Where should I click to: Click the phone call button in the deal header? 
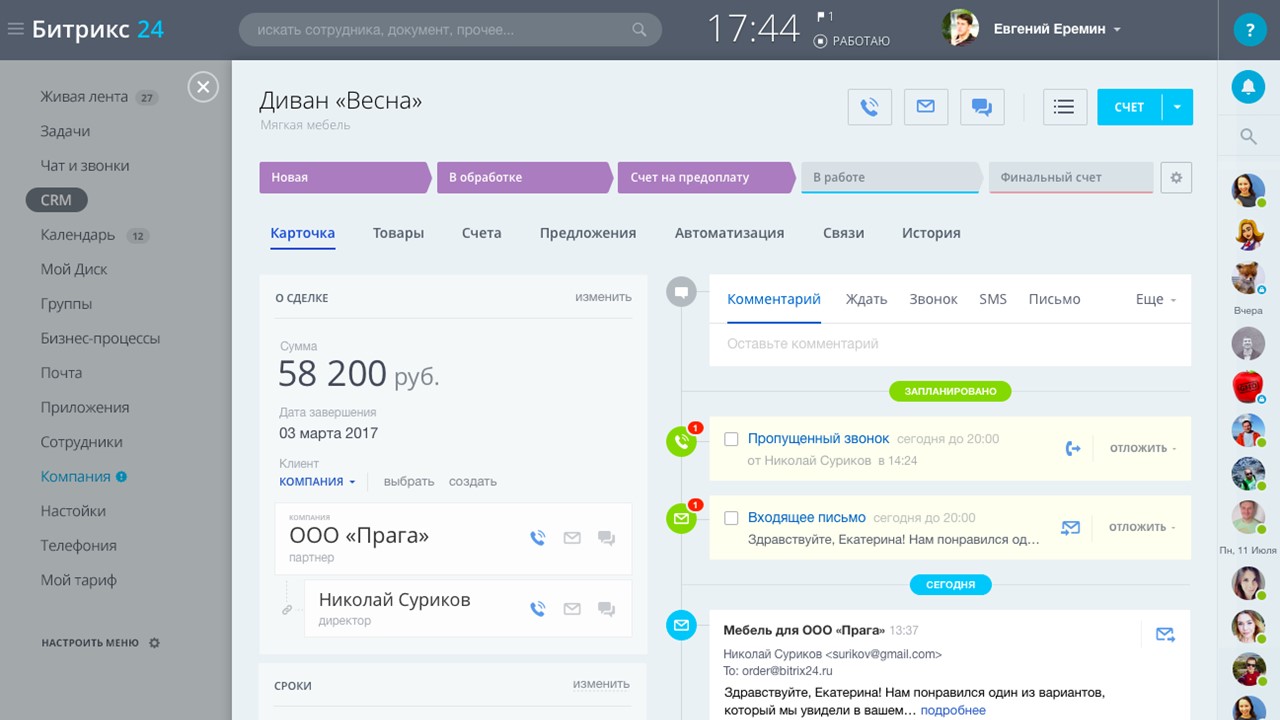pos(869,107)
